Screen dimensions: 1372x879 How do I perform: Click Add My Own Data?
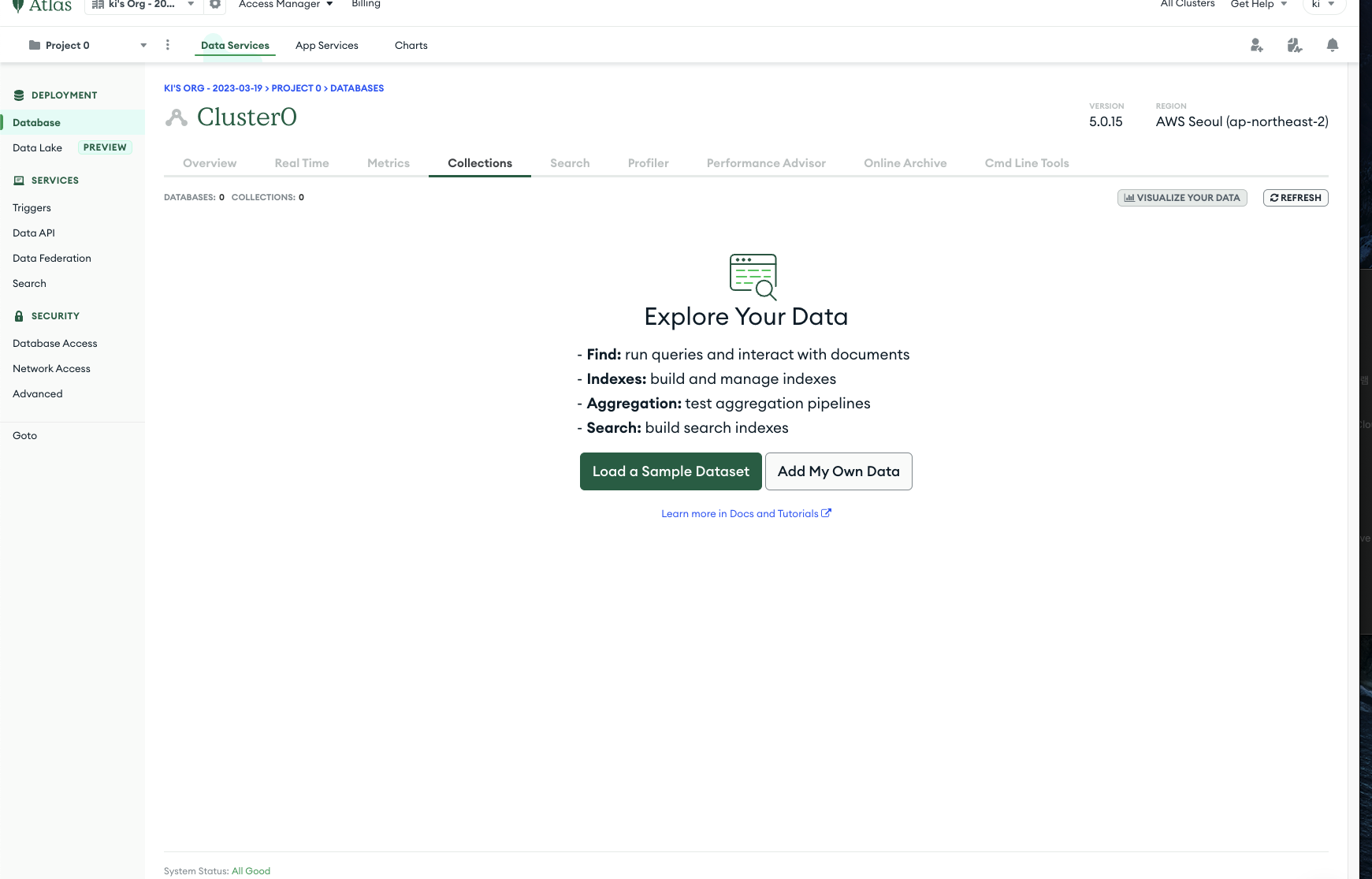click(838, 471)
